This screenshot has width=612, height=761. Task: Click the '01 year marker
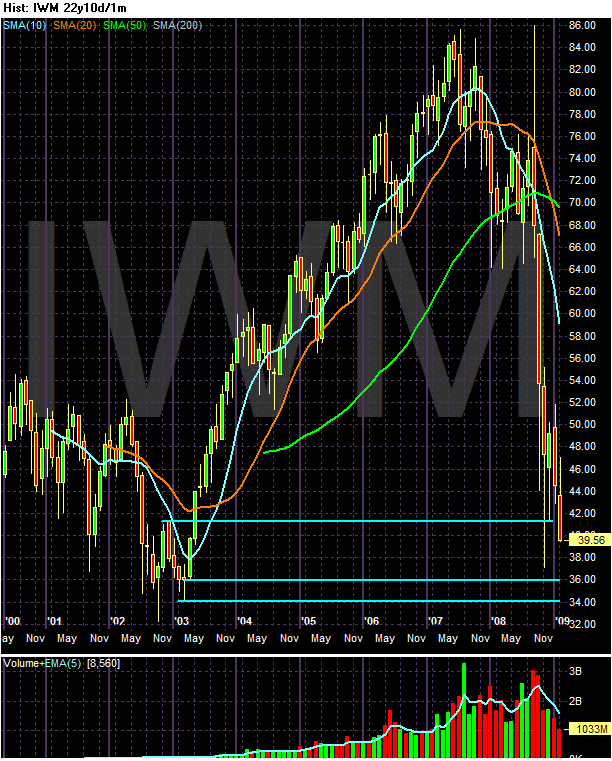point(54,621)
